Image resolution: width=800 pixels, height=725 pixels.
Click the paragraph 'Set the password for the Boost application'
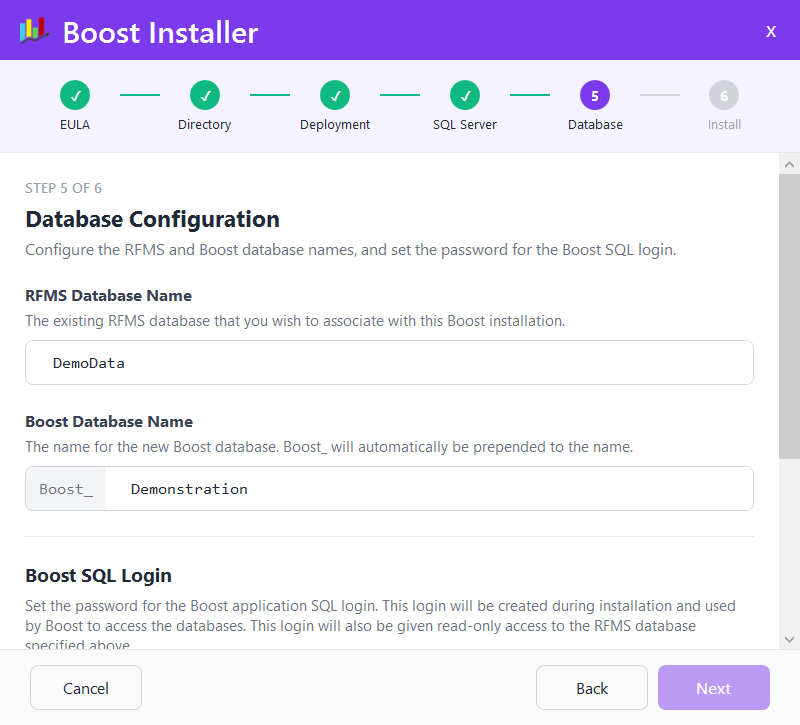pos(380,623)
